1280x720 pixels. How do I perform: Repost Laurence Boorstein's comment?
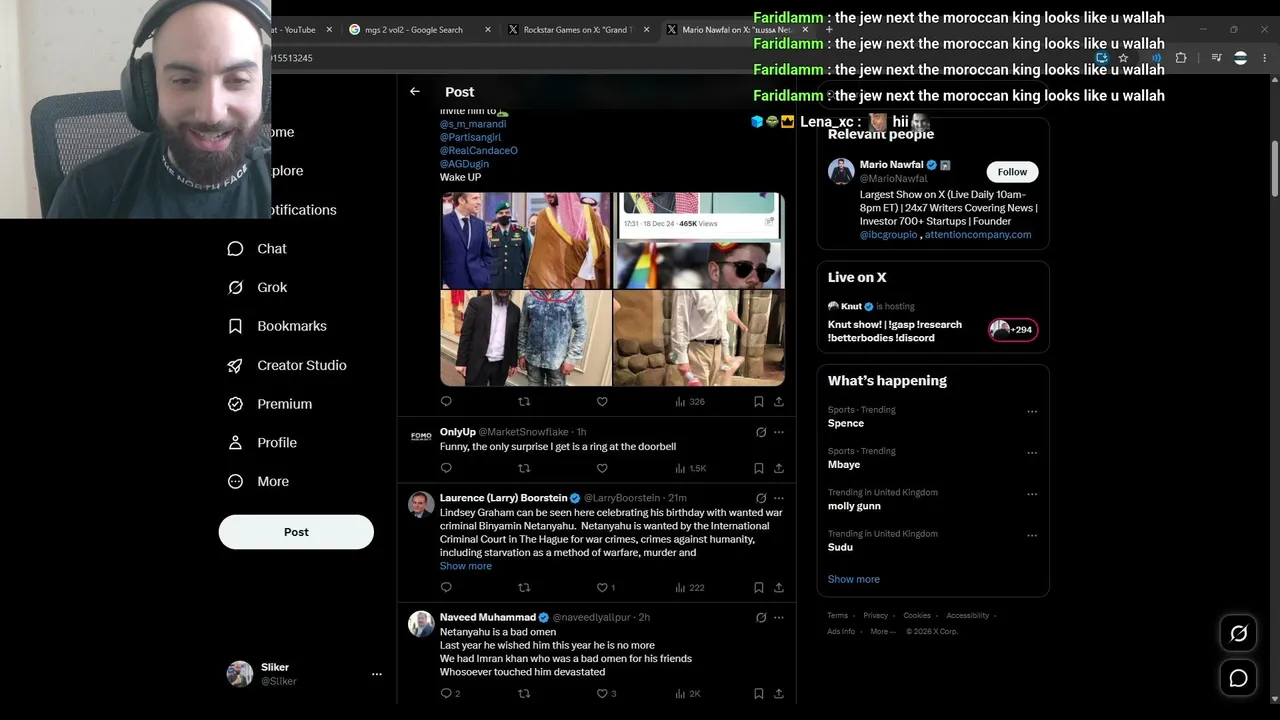pos(524,587)
